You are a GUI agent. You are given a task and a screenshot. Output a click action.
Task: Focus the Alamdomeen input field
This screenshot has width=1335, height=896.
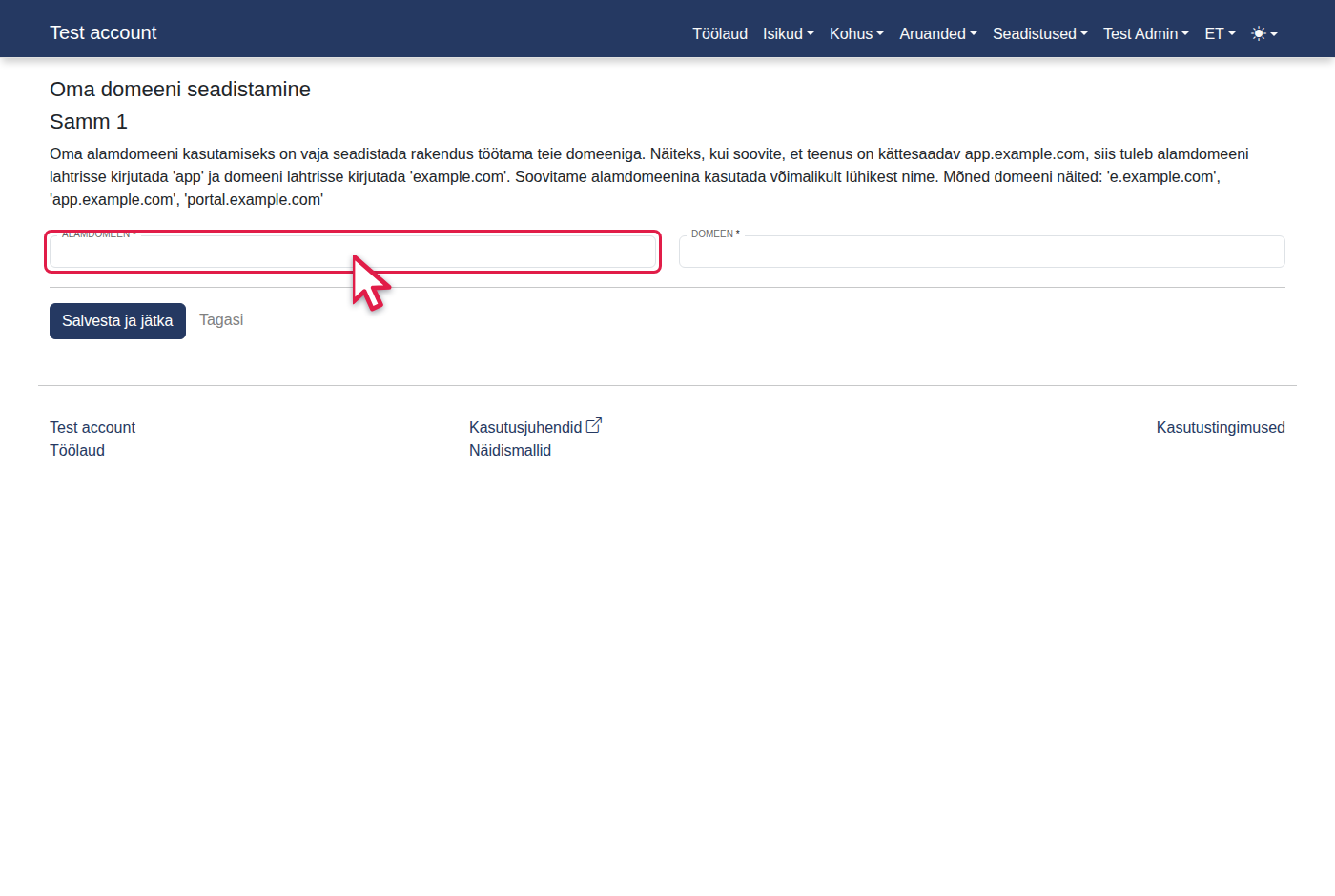click(353, 252)
